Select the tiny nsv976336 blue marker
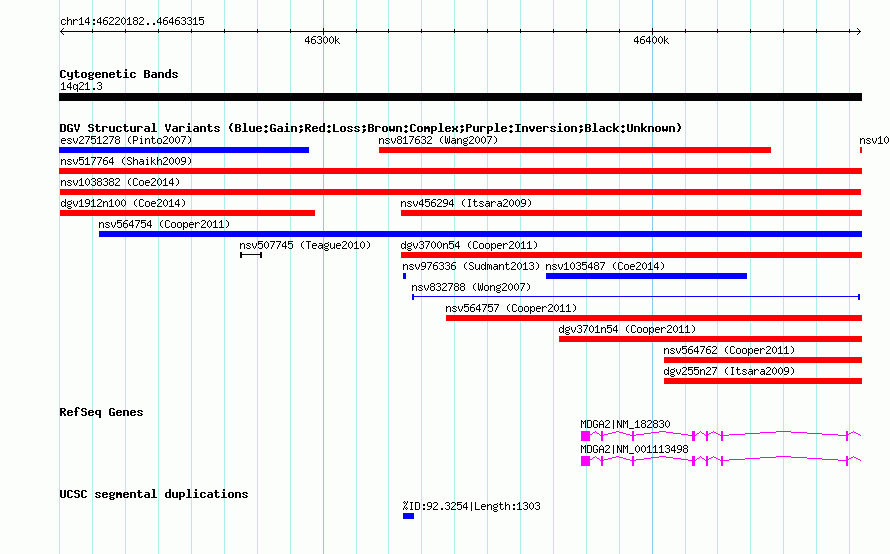This screenshot has width=890, height=554. pyautogui.click(x=404, y=276)
